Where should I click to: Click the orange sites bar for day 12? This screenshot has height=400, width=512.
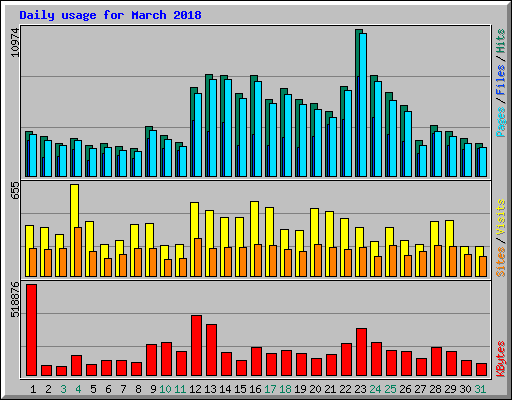coord(198,257)
